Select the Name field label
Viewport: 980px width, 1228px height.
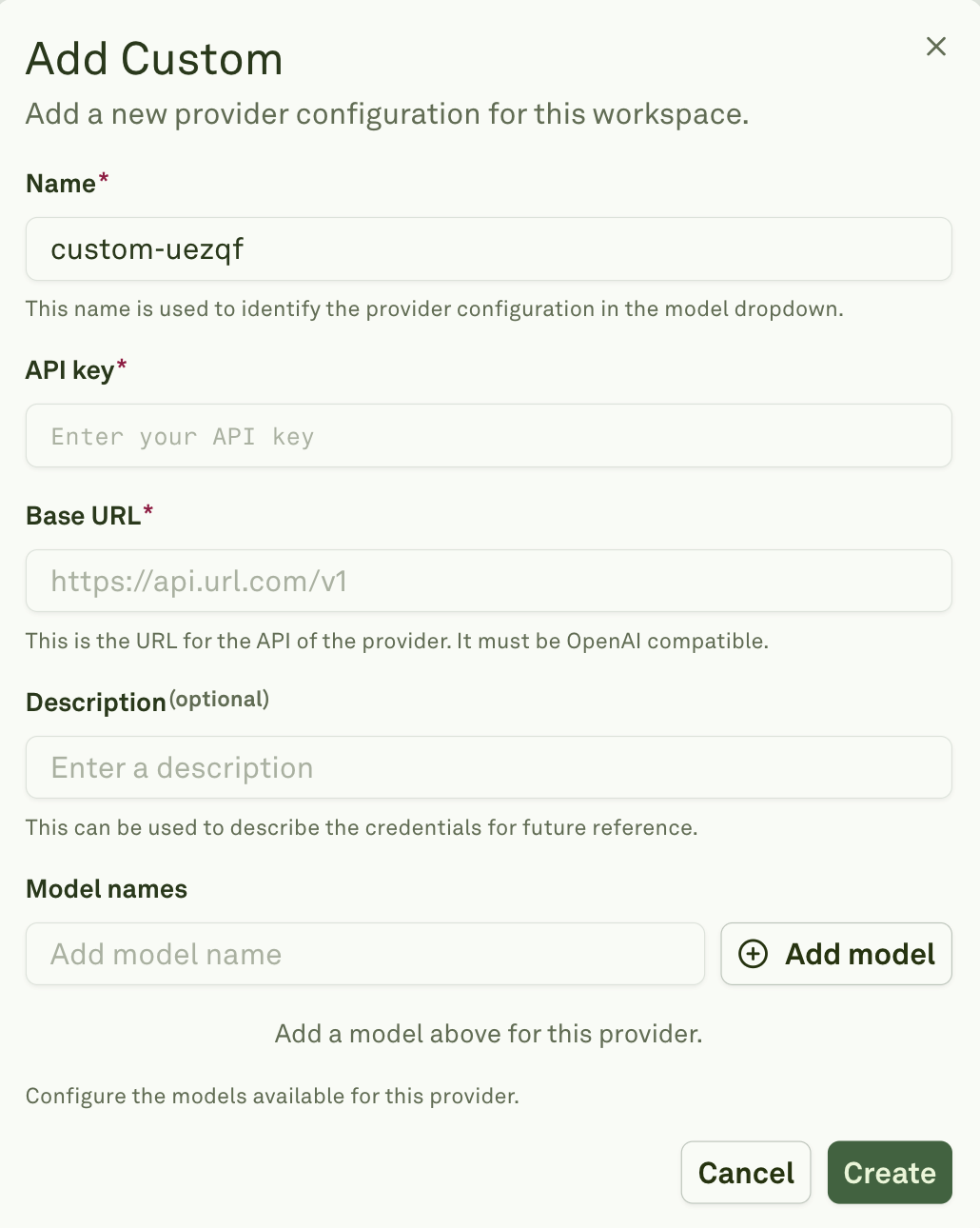coord(59,183)
